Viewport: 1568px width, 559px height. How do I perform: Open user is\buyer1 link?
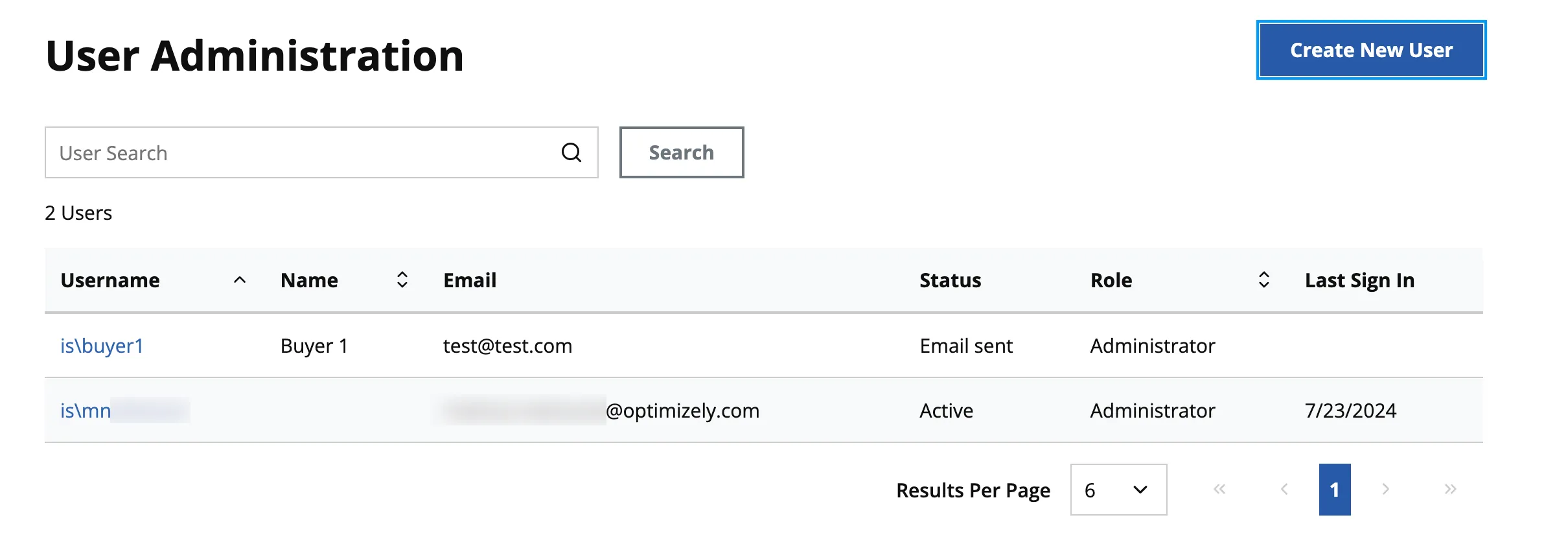pos(102,346)
